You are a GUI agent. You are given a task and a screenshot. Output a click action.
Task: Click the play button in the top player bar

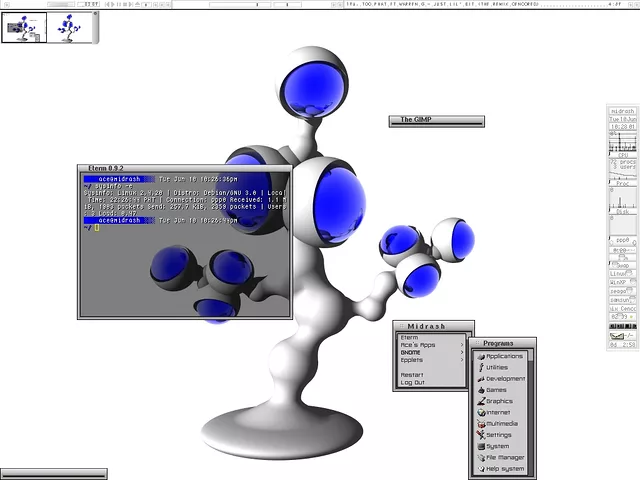tap(112, 4)
